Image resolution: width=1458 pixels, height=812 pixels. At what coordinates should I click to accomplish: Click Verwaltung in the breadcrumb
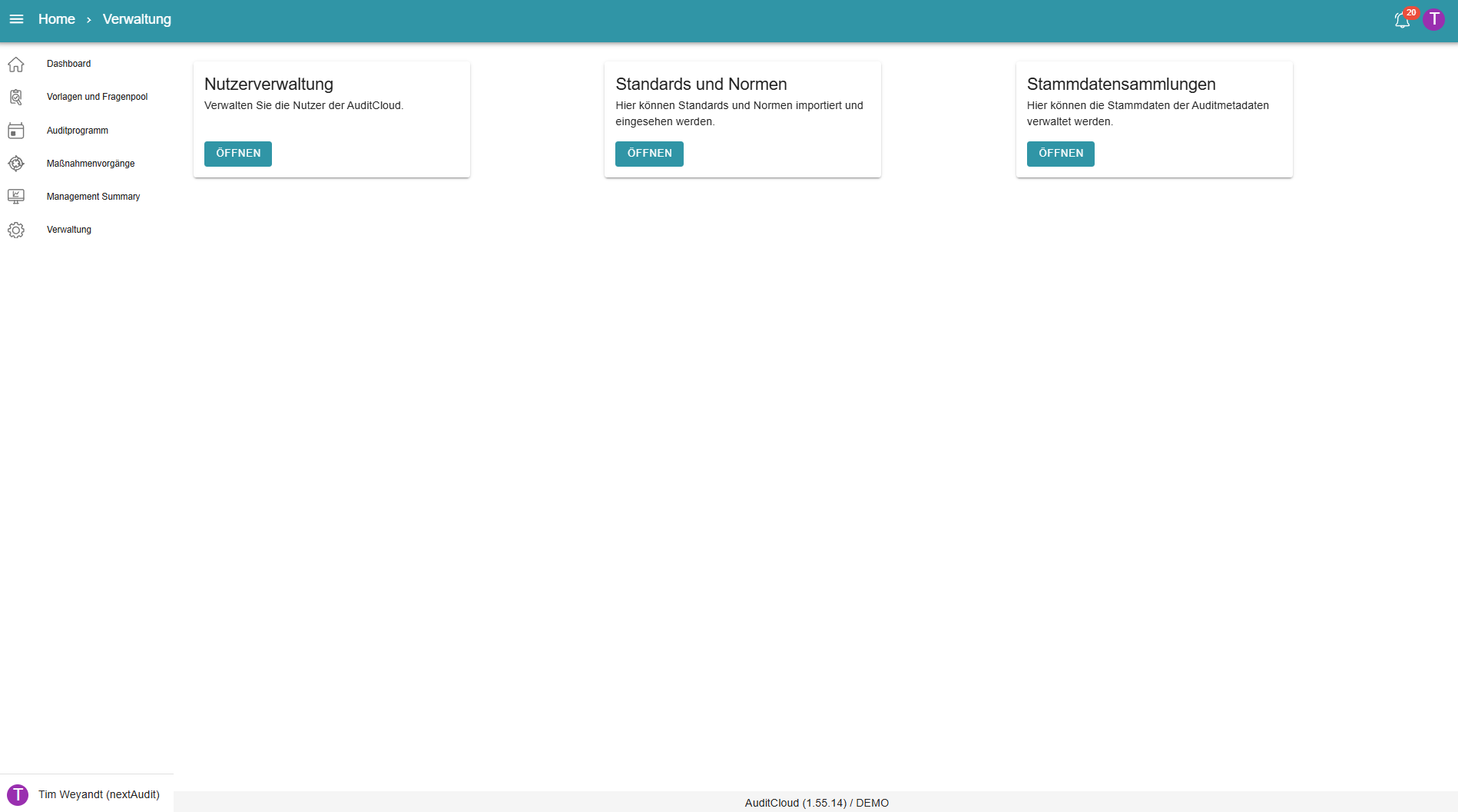137,19
